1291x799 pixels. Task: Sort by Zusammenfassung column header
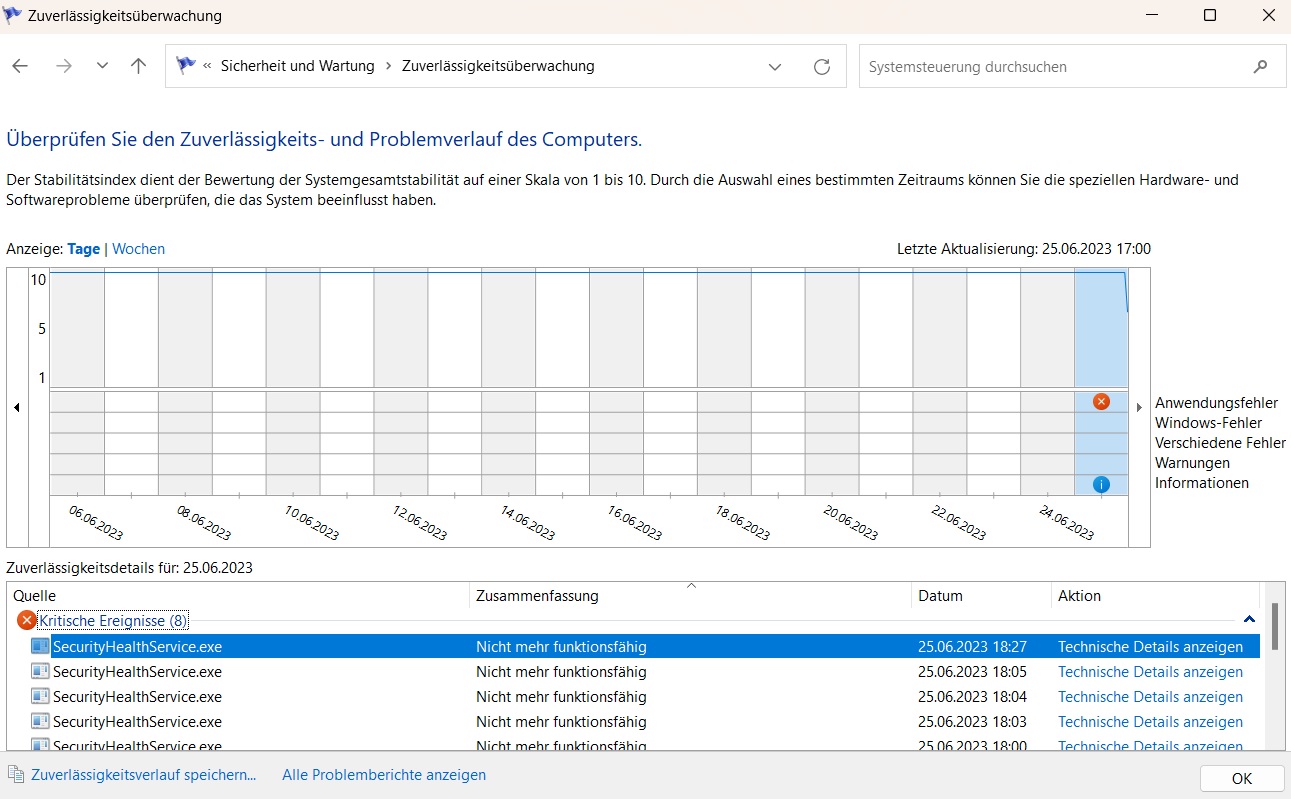(691, 595)
